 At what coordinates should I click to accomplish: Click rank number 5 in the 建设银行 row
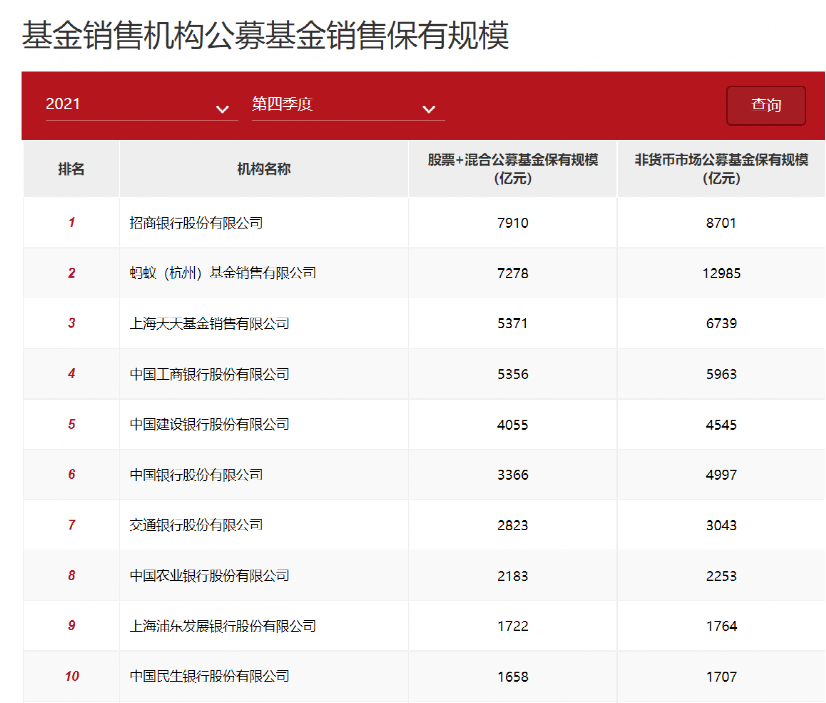point(72,424)
